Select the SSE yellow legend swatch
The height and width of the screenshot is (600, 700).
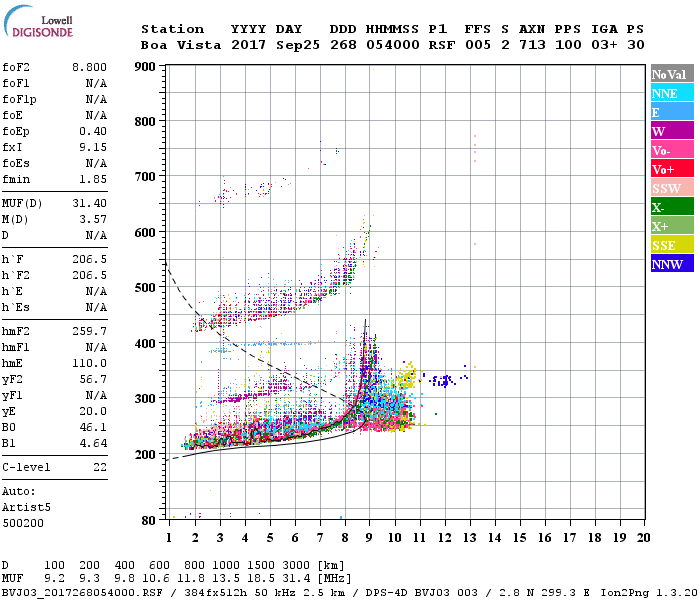tap(672, 245)
